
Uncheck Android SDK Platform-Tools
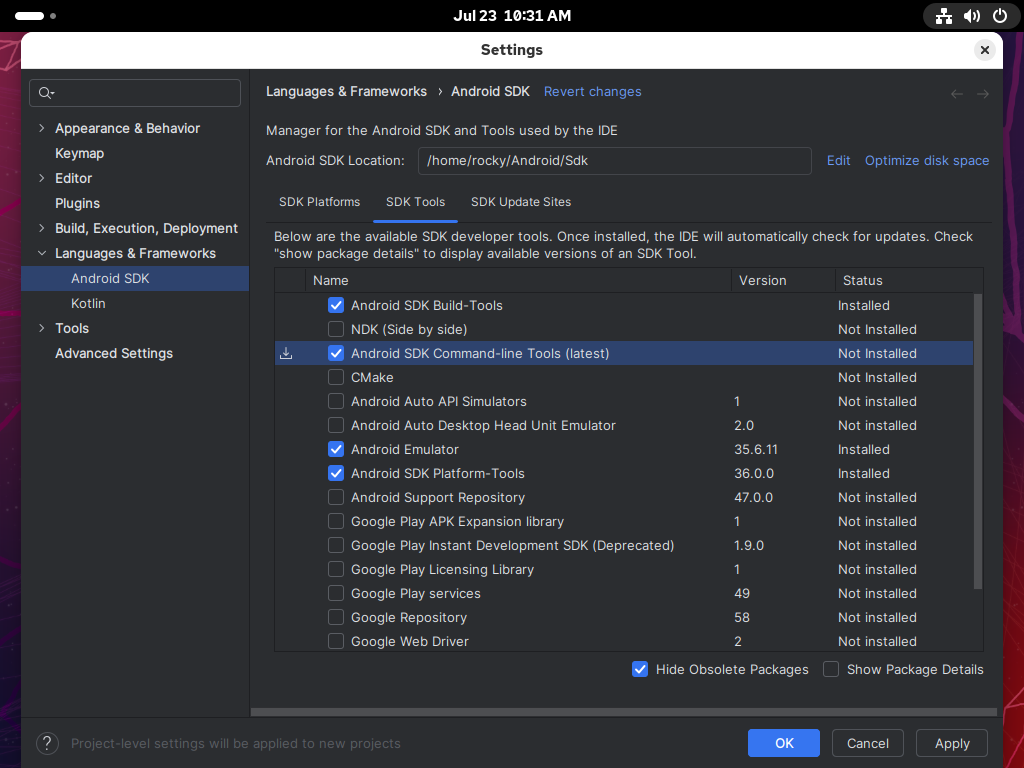point(336,473)
